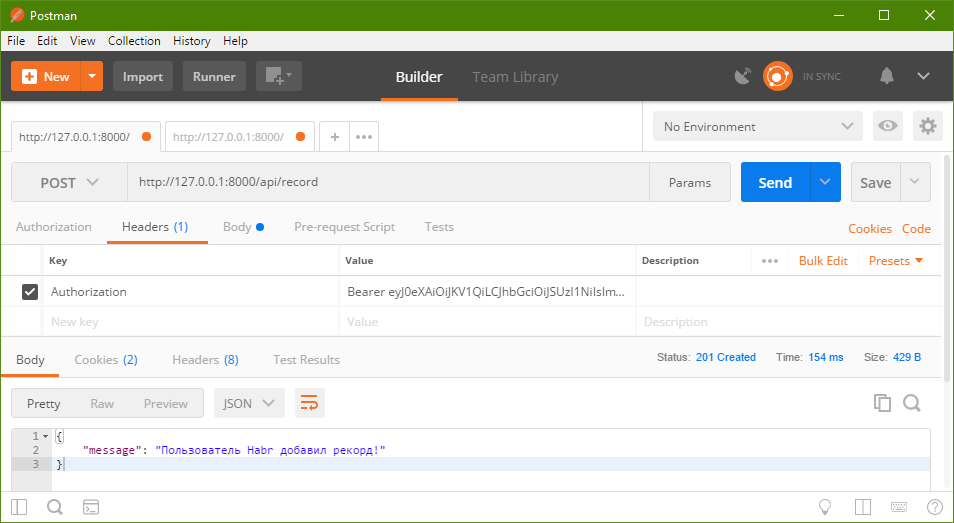
Task: Open the request Body tab
Action: click(243, 227)
